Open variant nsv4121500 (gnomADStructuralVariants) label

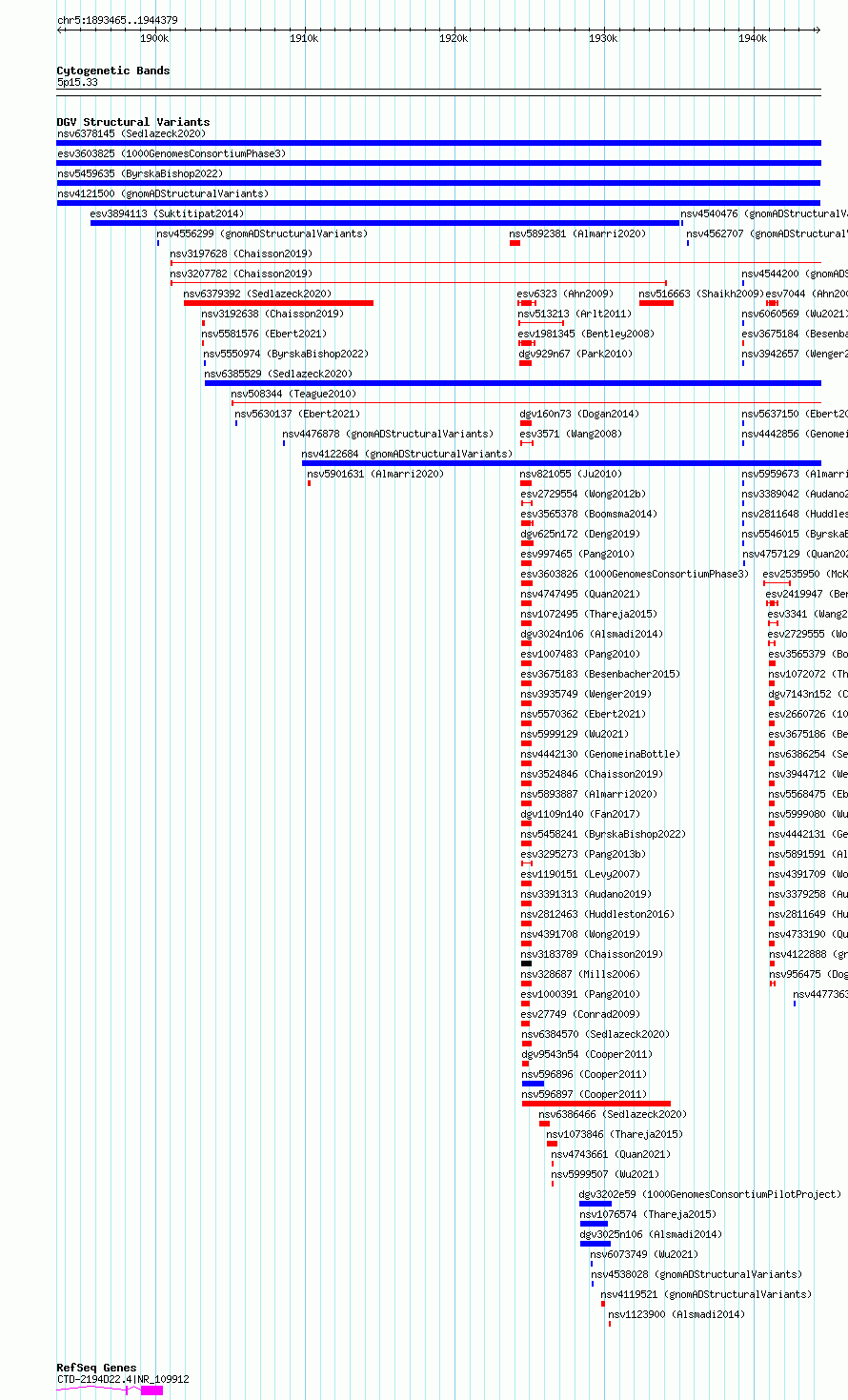pos(163,193)
